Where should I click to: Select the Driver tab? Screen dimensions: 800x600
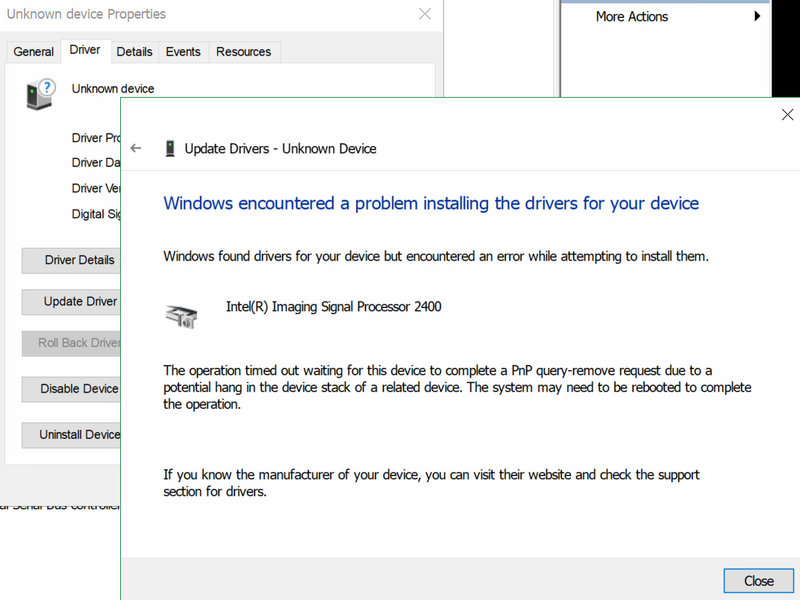click(x=85, y=50)
